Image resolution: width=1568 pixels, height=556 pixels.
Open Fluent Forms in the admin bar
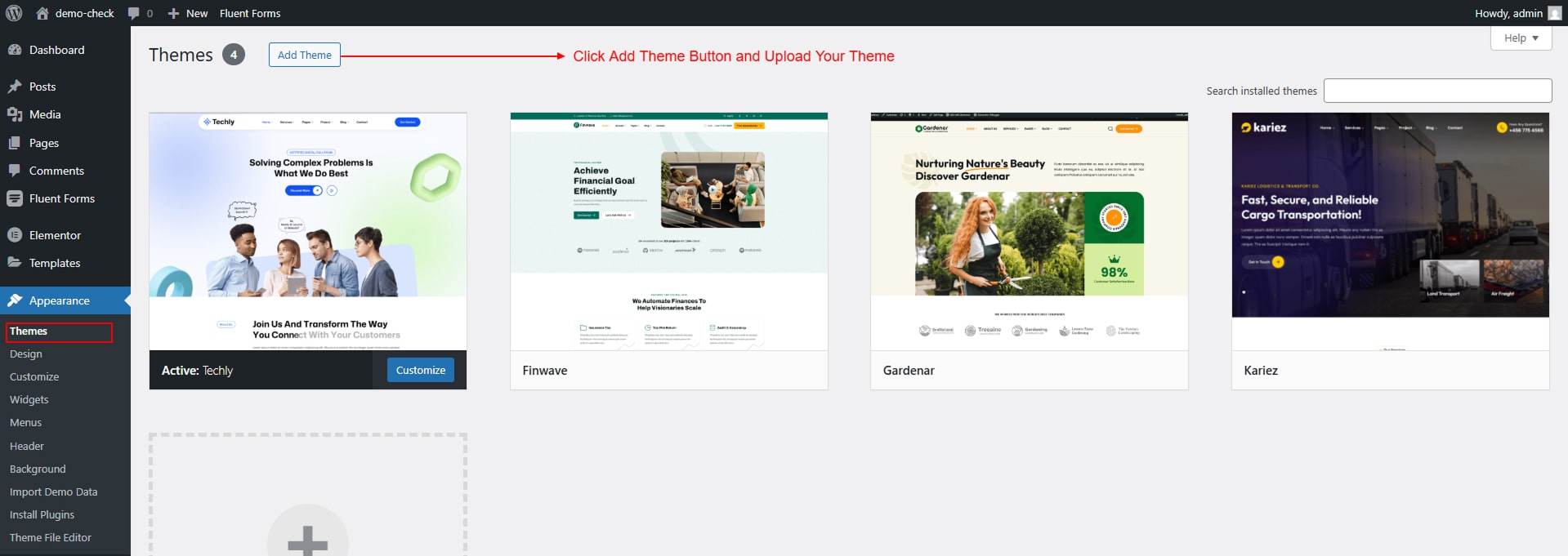pyautogui.click(x=250, y=13)
